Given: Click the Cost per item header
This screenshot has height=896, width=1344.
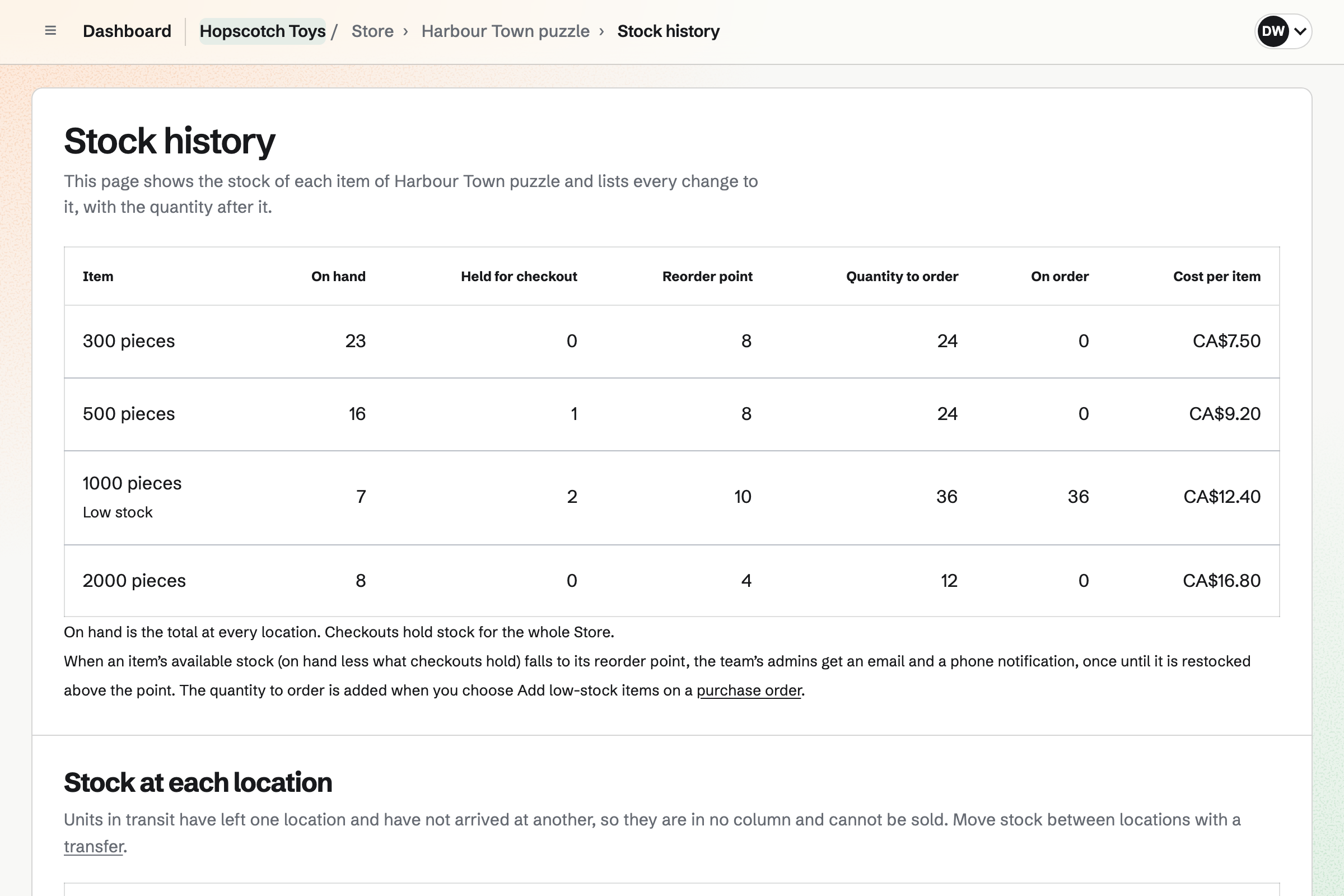Looking at the screenshot, I should click(1216, 277).
